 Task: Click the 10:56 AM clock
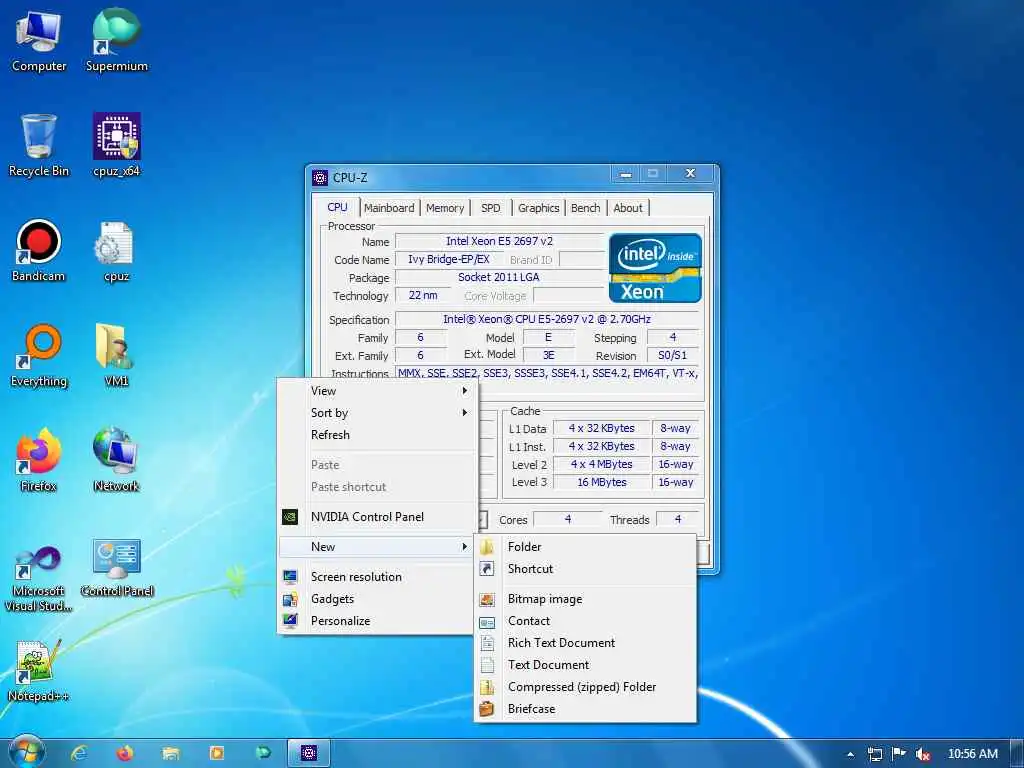click(972, 754)
